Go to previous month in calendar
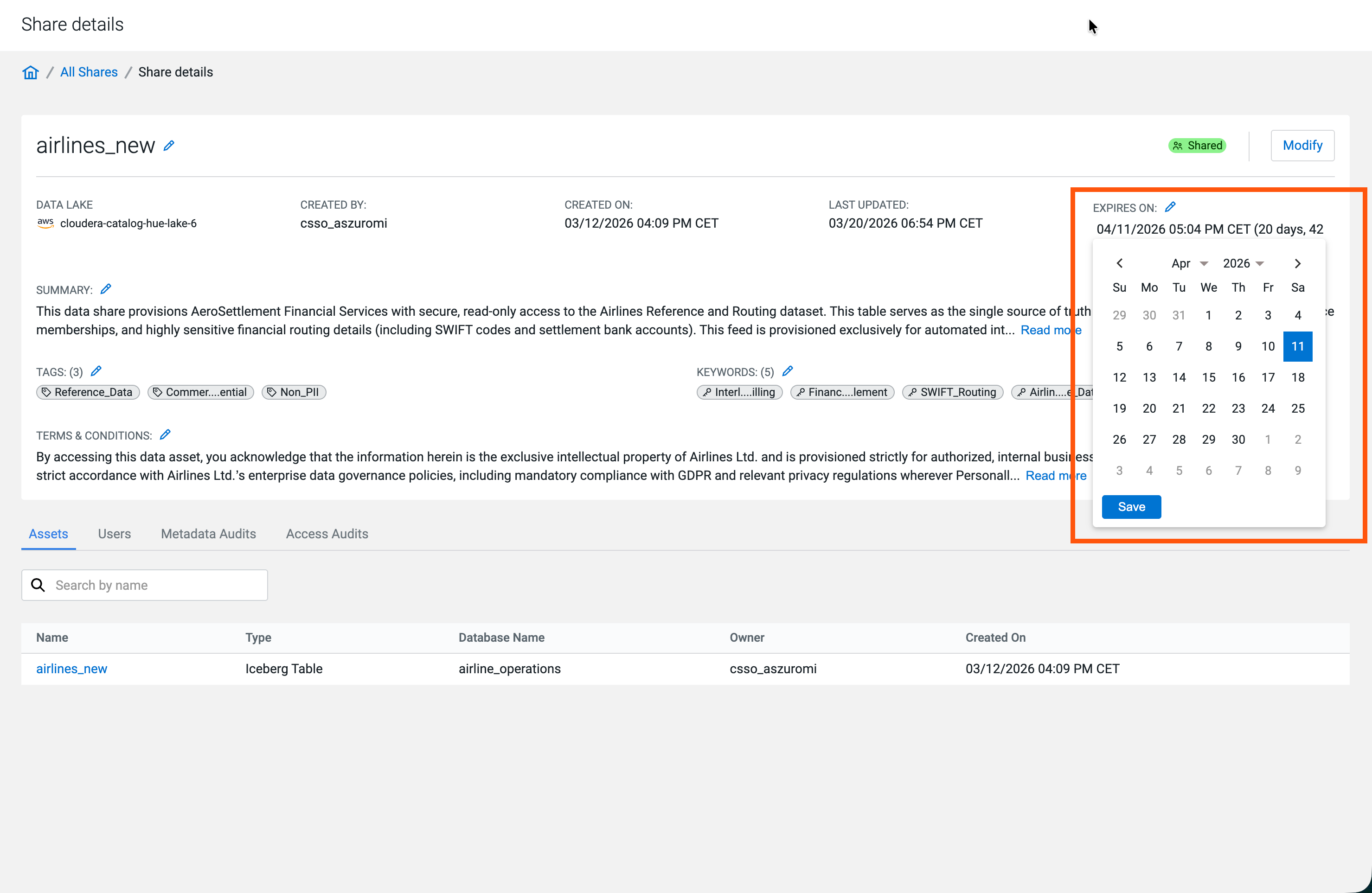The width and height of the screenshot is (1372, 893). click(x=1120, y=263)
